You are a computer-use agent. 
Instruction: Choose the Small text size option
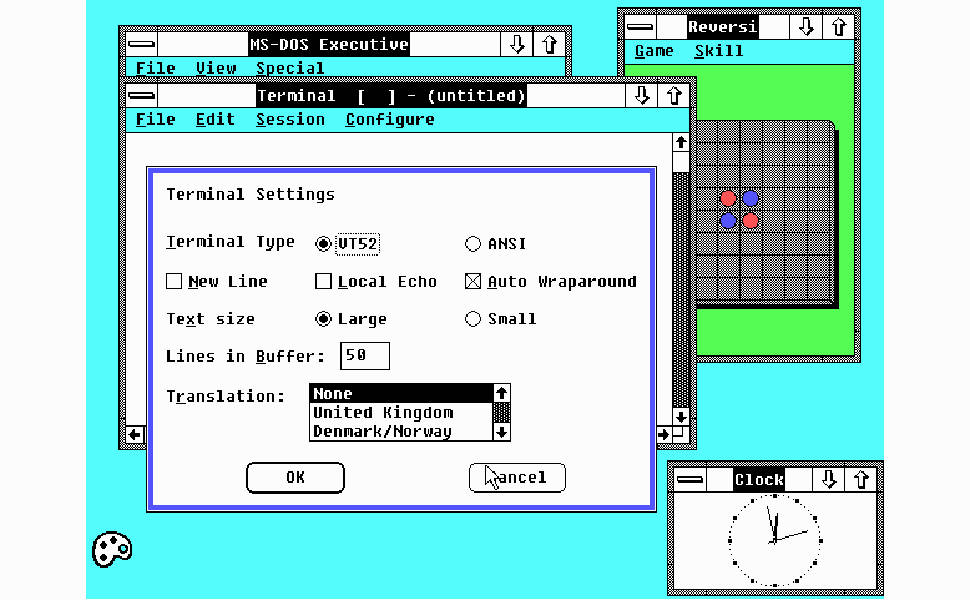(x=473, y=320)
